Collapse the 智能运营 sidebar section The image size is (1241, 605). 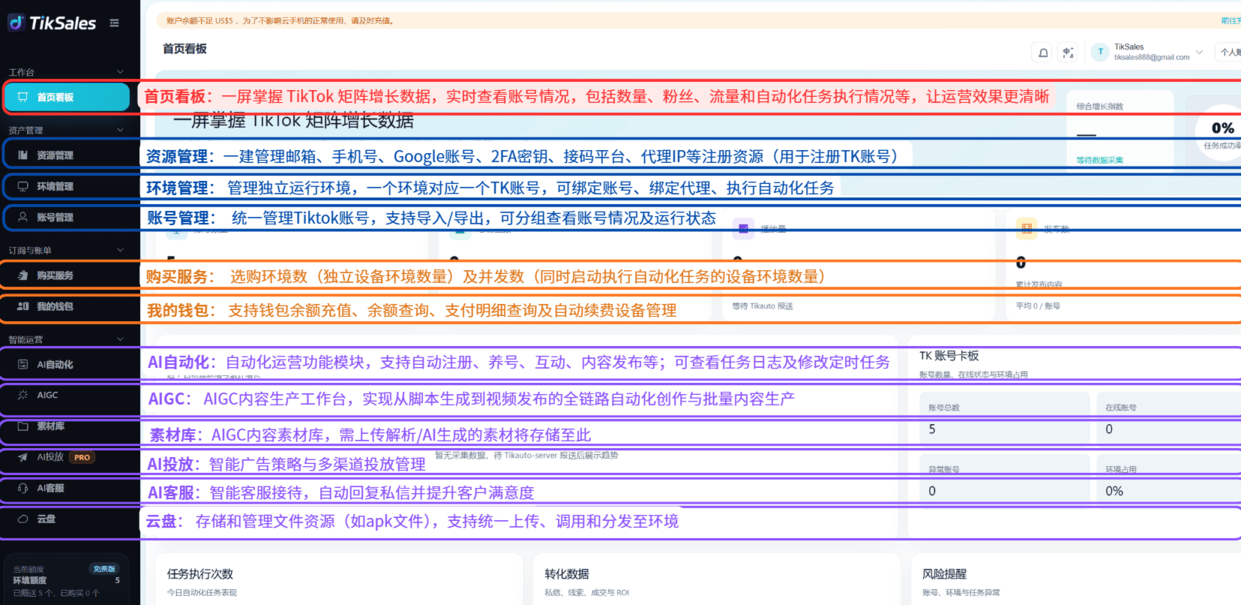point(120,339)
